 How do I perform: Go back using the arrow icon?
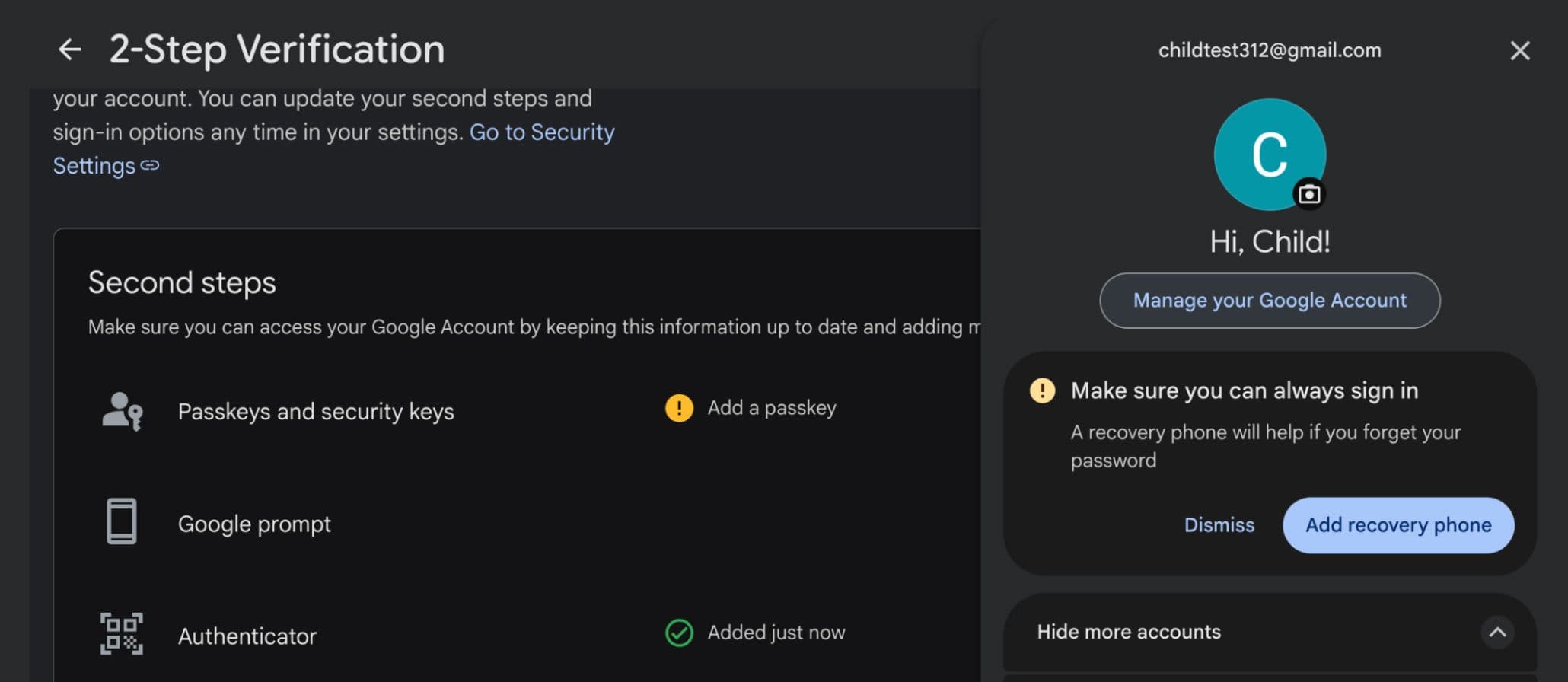click(70, 49)
